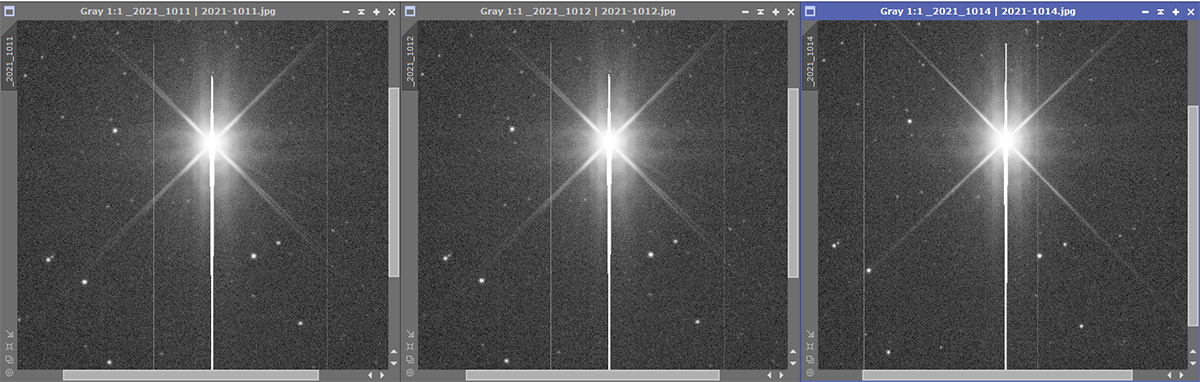
Task: Click window menu icon of 2021-1011.jpg
Action: (x=9, y=11)
